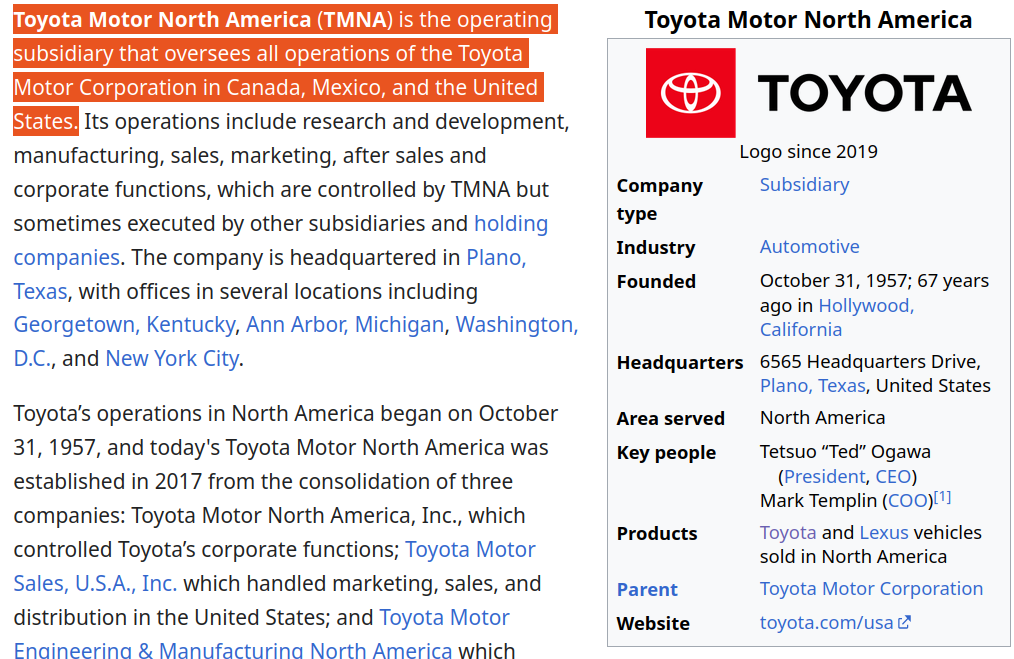Click '6565 Headquarters Drive' address text
Screen dimensions: 1014x659
(x=870, y=362)
